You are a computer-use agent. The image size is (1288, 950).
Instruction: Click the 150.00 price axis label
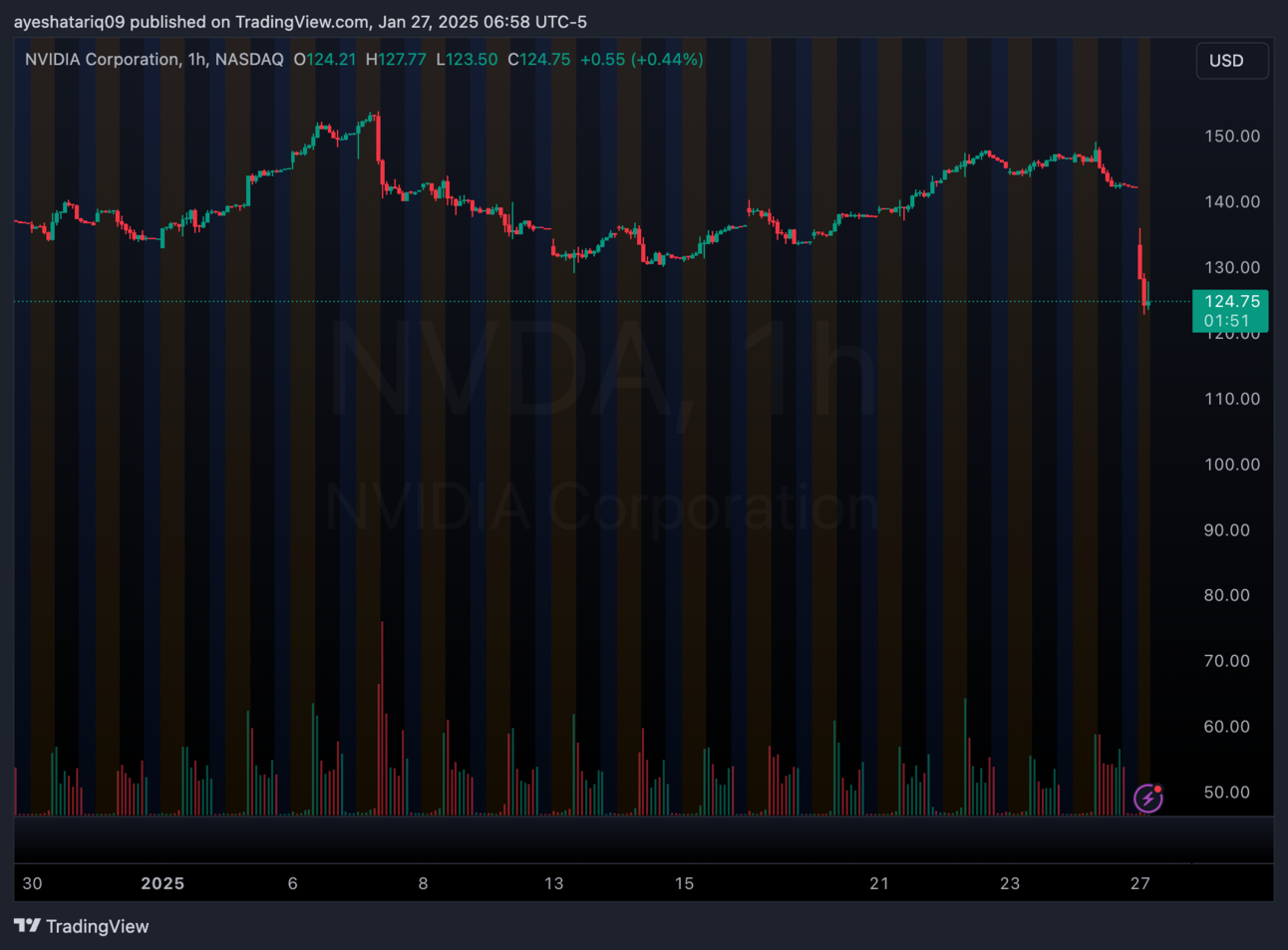[1232, 136]
